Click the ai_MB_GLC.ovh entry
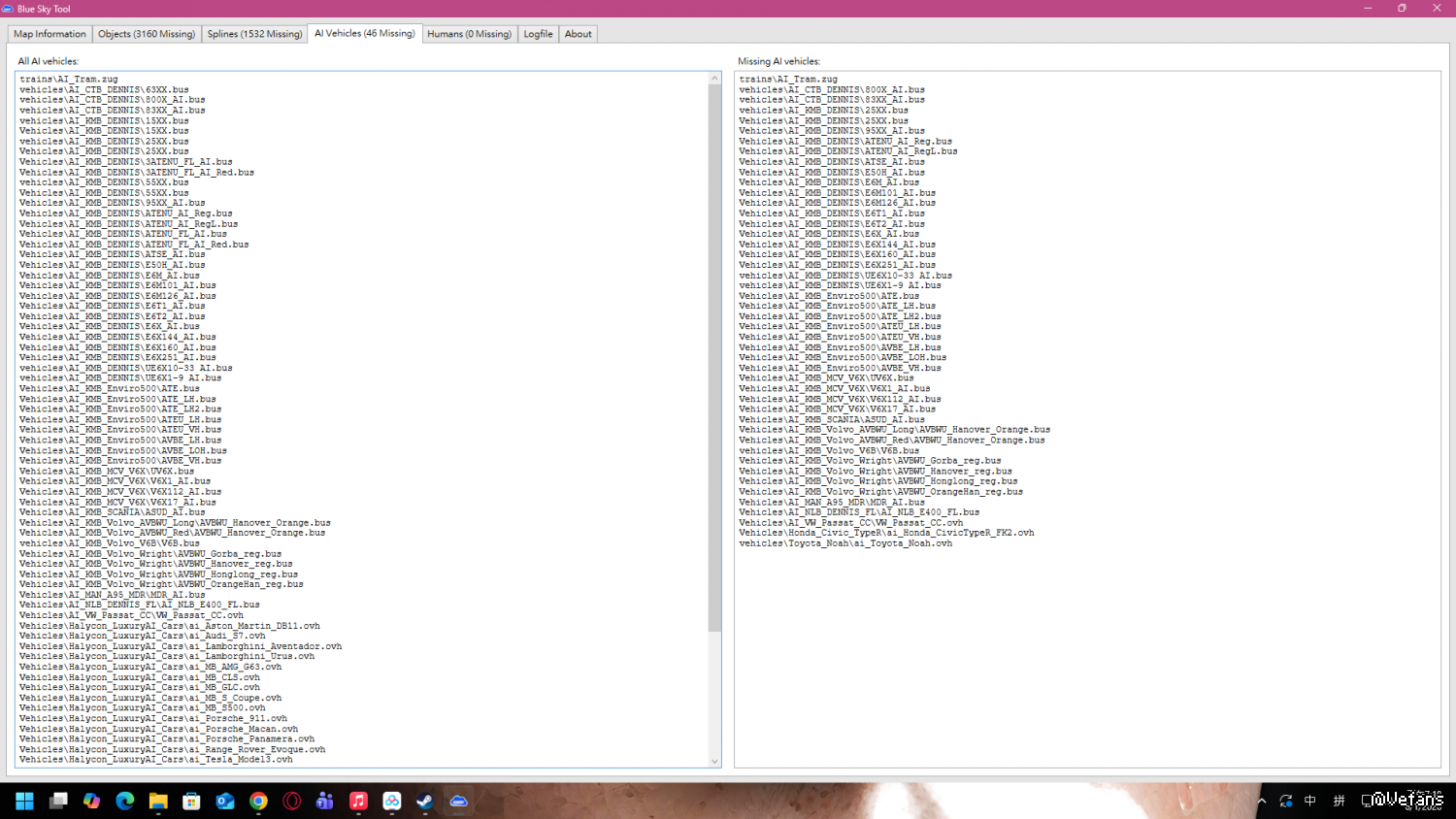Screen dimensions: 1456x819 (x=140, y=687)
